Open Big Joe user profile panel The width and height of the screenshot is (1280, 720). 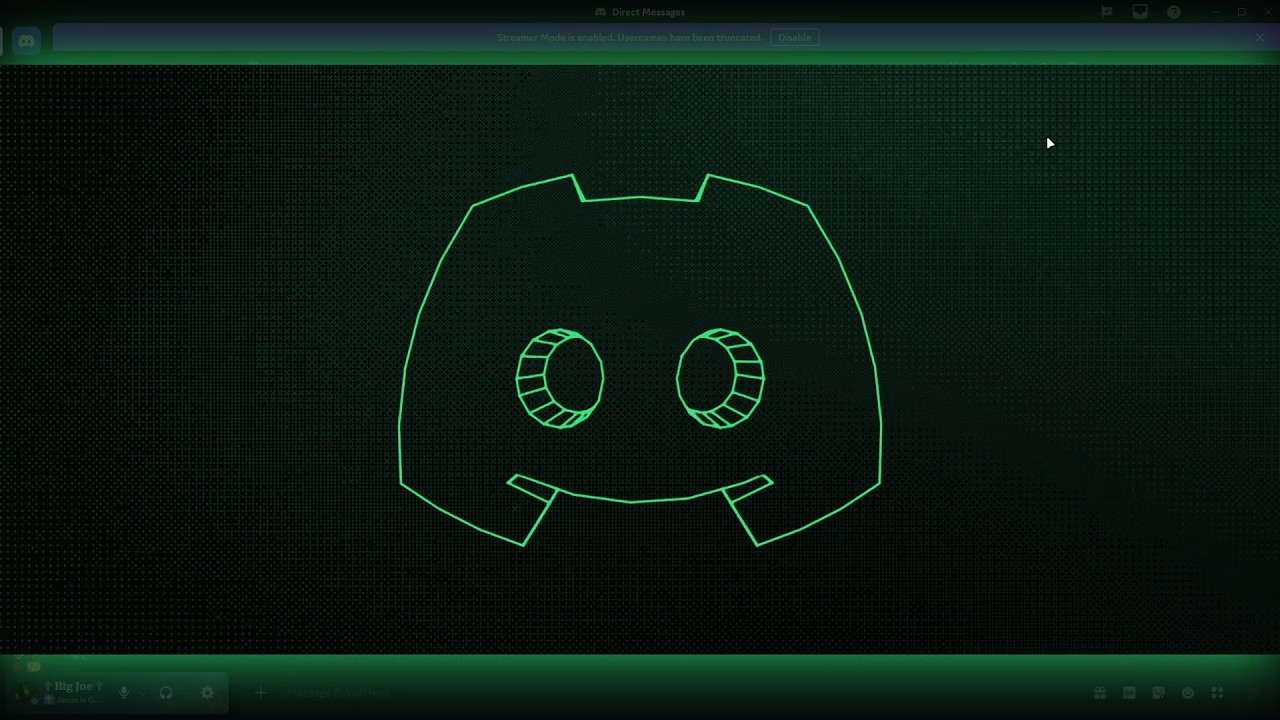click(x=59, y=692)
